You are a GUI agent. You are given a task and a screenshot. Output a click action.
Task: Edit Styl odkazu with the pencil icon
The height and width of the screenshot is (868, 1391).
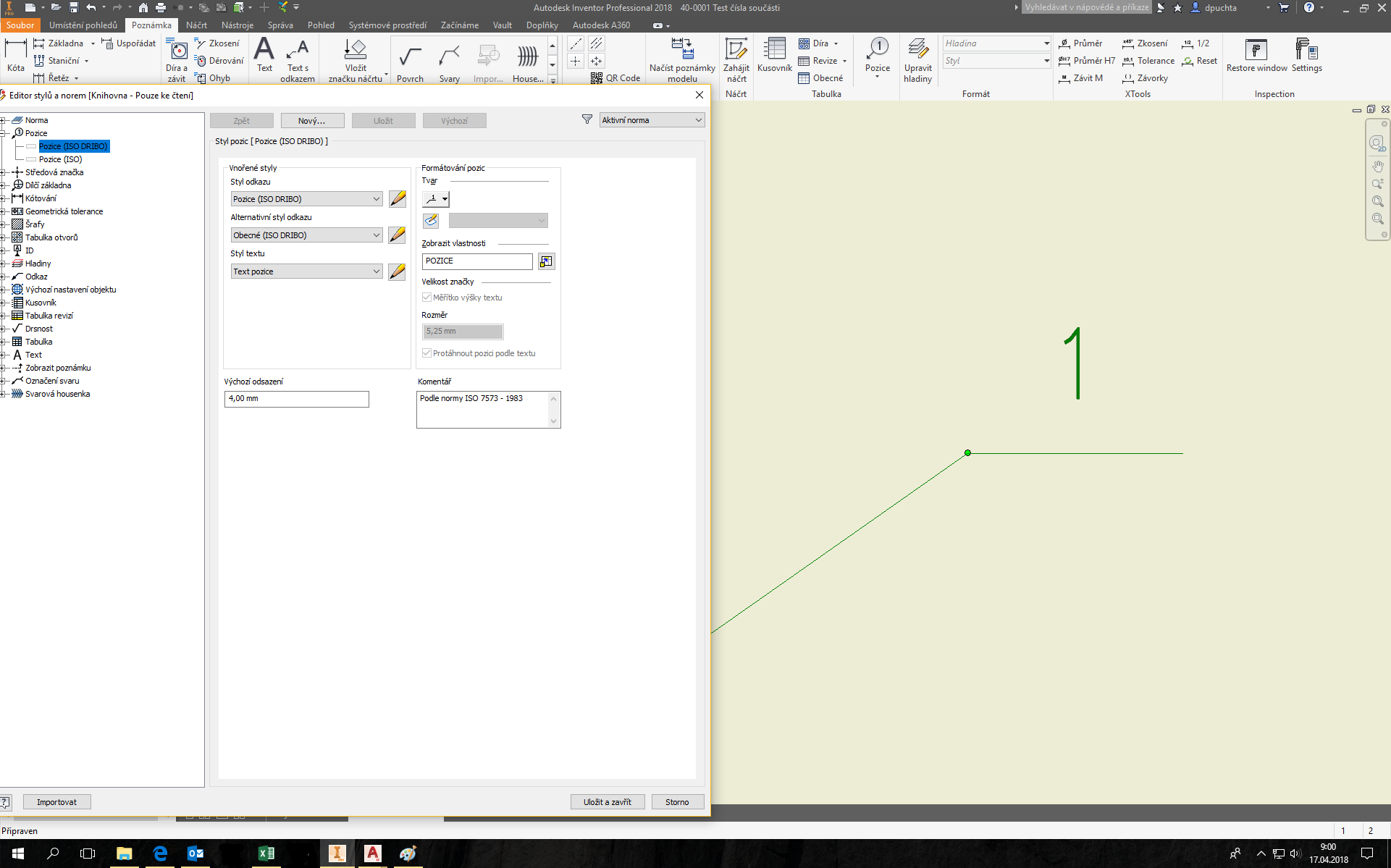coord(397,199)
